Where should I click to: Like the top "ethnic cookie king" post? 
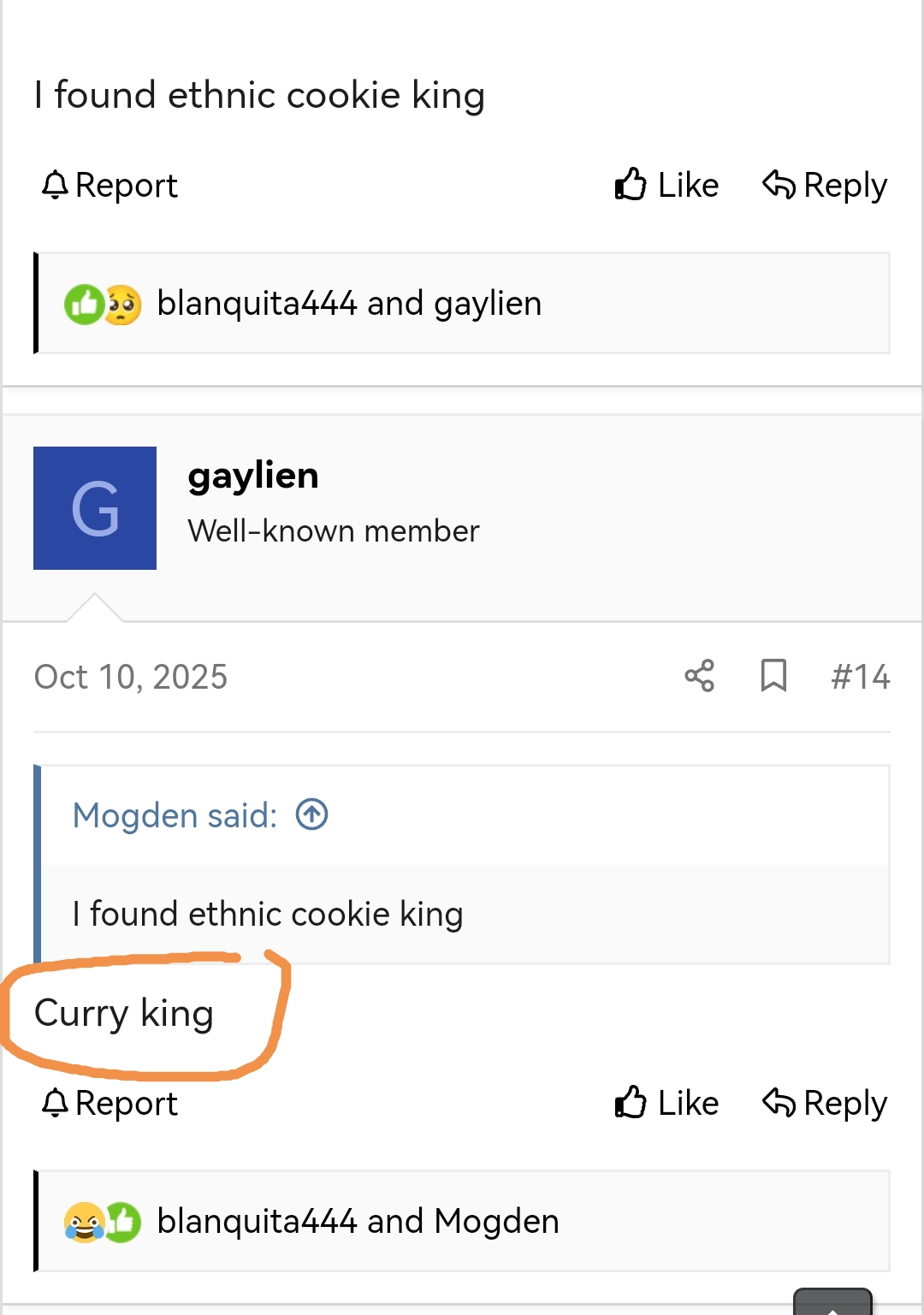(x=667, y=185)
